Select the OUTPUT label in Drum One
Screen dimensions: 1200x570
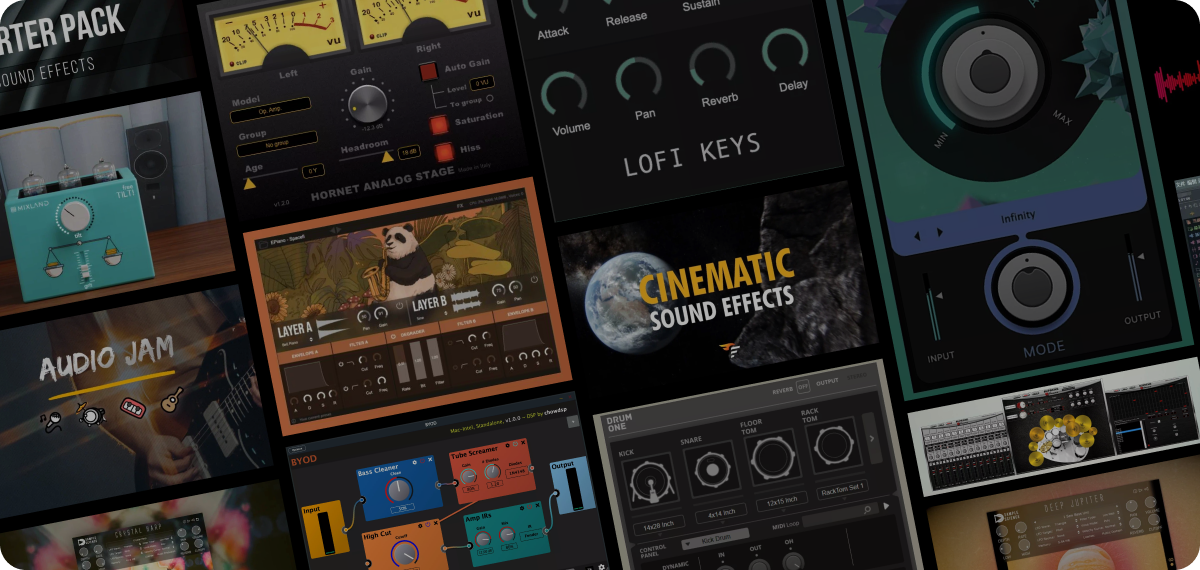tap(829, 381)
